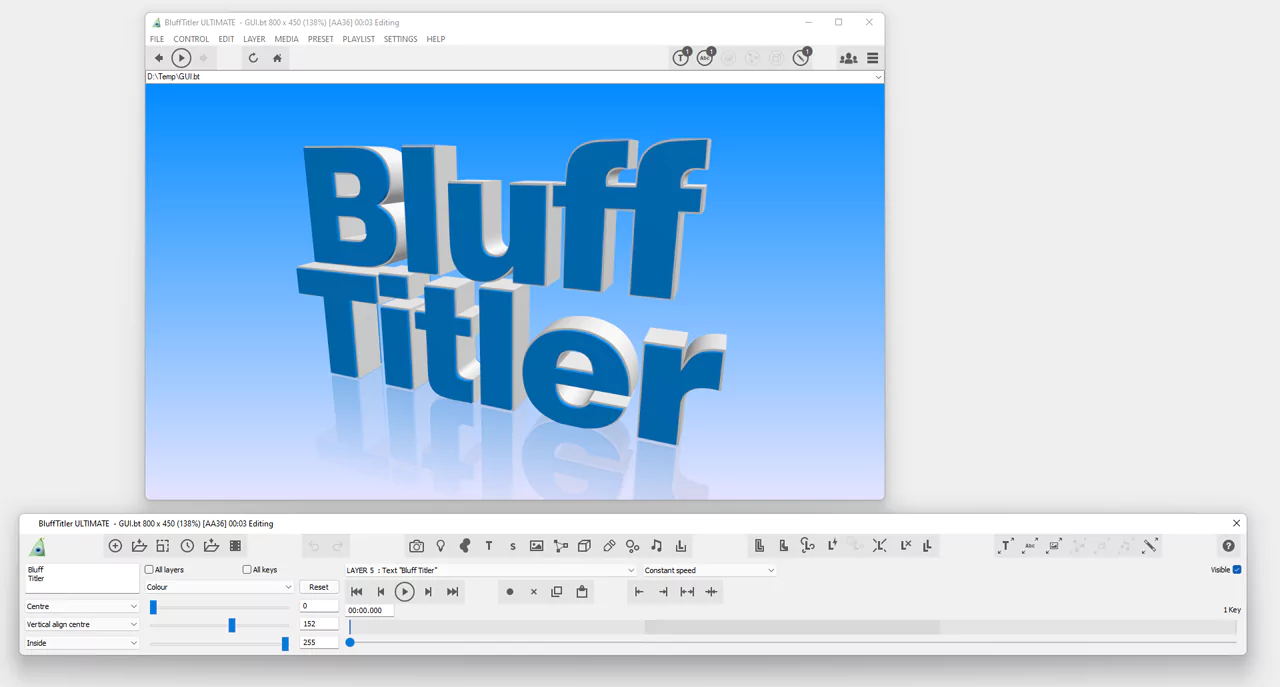The width and height of the screenshot is (1280, 687).
Task: Toggle the layer Visible checkbox
Action: point(1237,569)
